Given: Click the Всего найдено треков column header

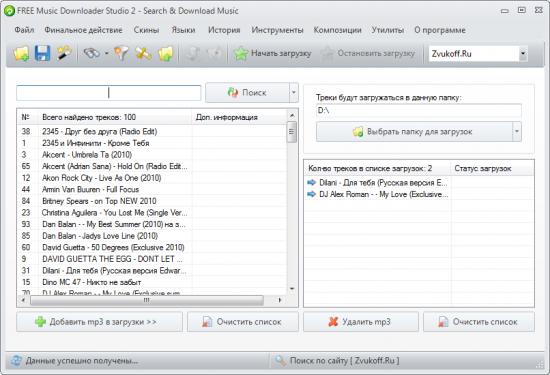Looking at the screenshot, I should click(115, 117).
